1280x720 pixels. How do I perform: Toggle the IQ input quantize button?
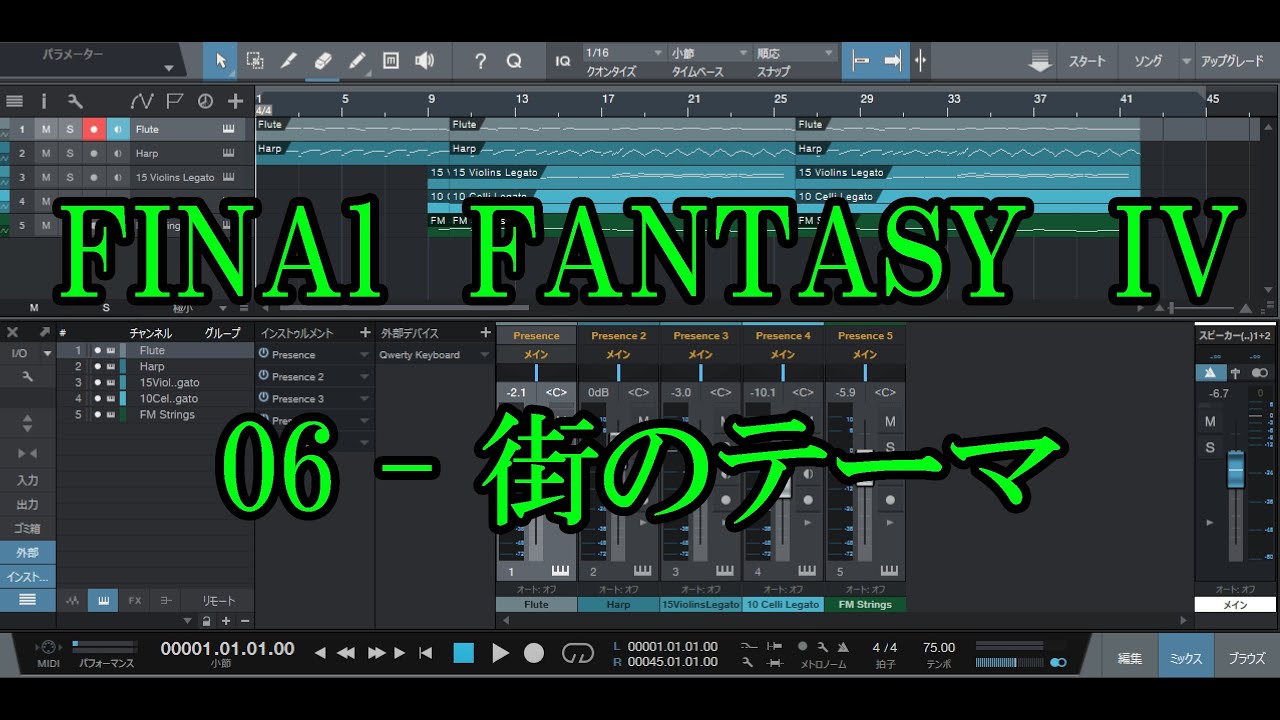pyautogui.click(x=563, y=61)
